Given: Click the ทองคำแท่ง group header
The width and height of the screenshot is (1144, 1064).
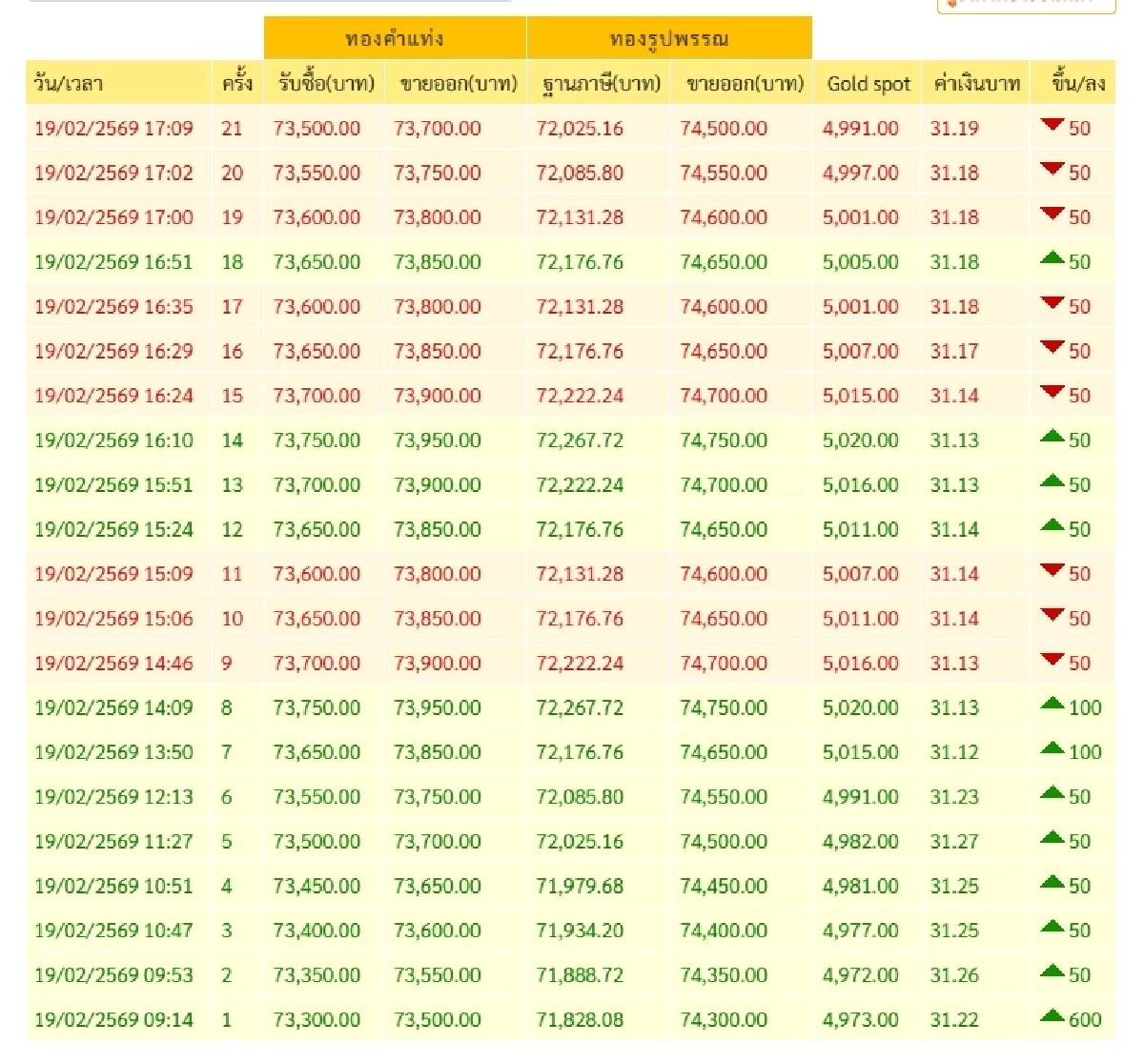Looking at the screenshot, I should click(x=395, y=39).
